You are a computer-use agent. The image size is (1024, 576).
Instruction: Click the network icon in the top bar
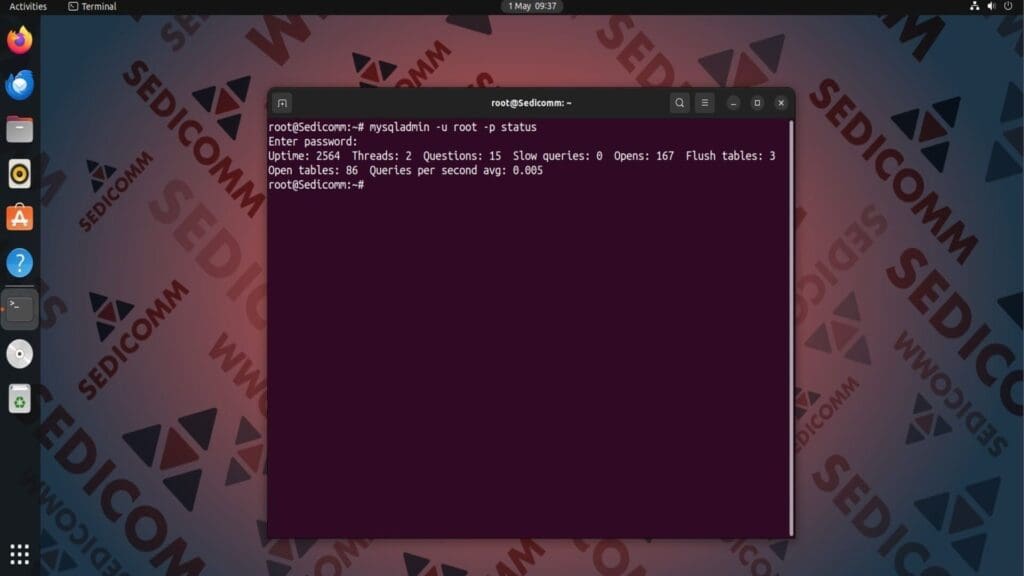click(974, 6)
